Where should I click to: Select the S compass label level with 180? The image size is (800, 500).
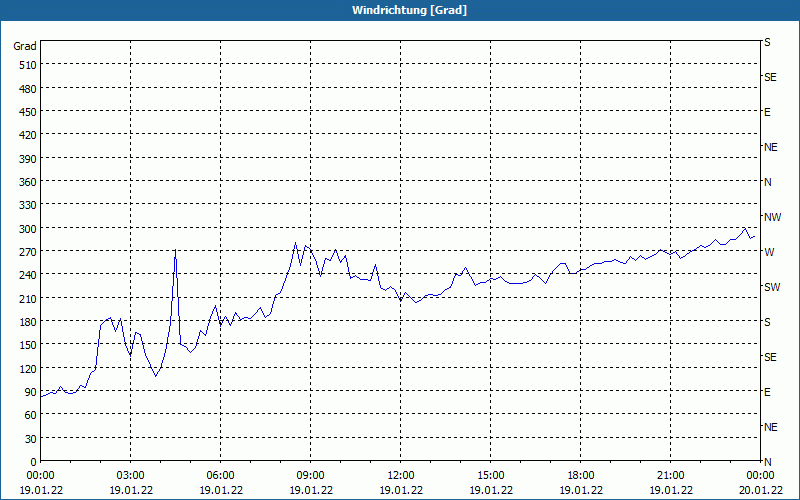point(767,322)
